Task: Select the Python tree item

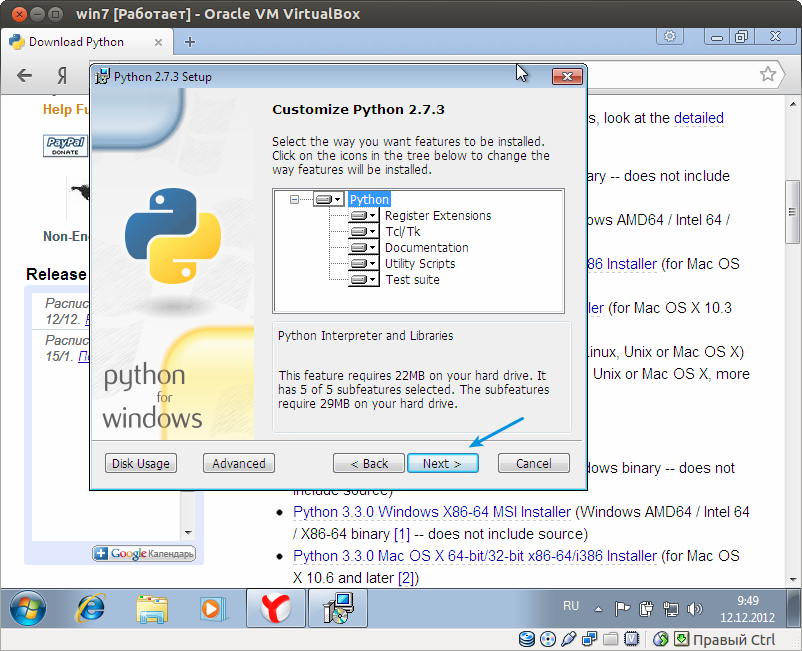Action: [369, 199]
